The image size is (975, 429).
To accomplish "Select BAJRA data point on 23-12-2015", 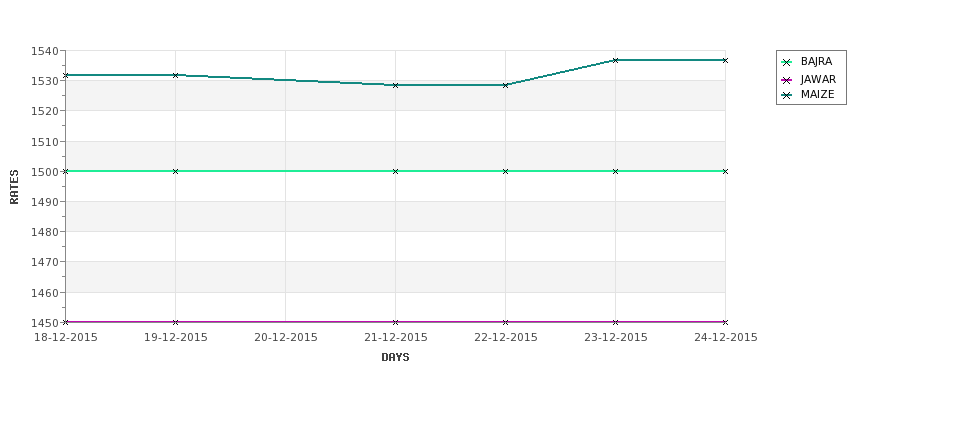I will pos(616,171).
